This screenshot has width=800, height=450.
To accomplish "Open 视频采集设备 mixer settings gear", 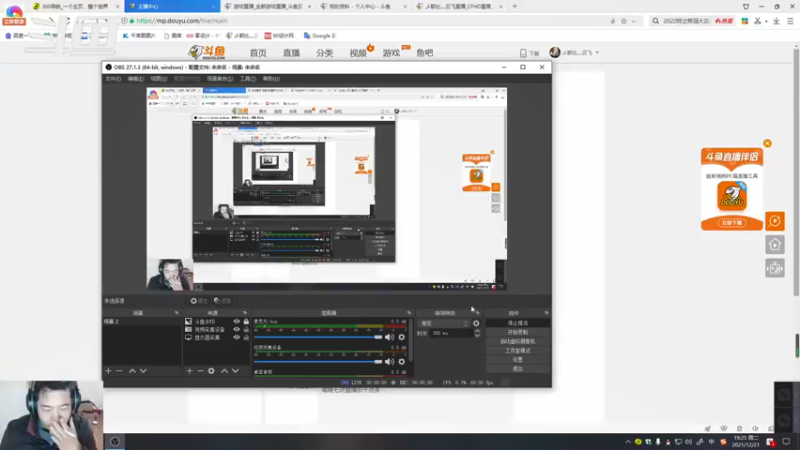I will point(402,362).
